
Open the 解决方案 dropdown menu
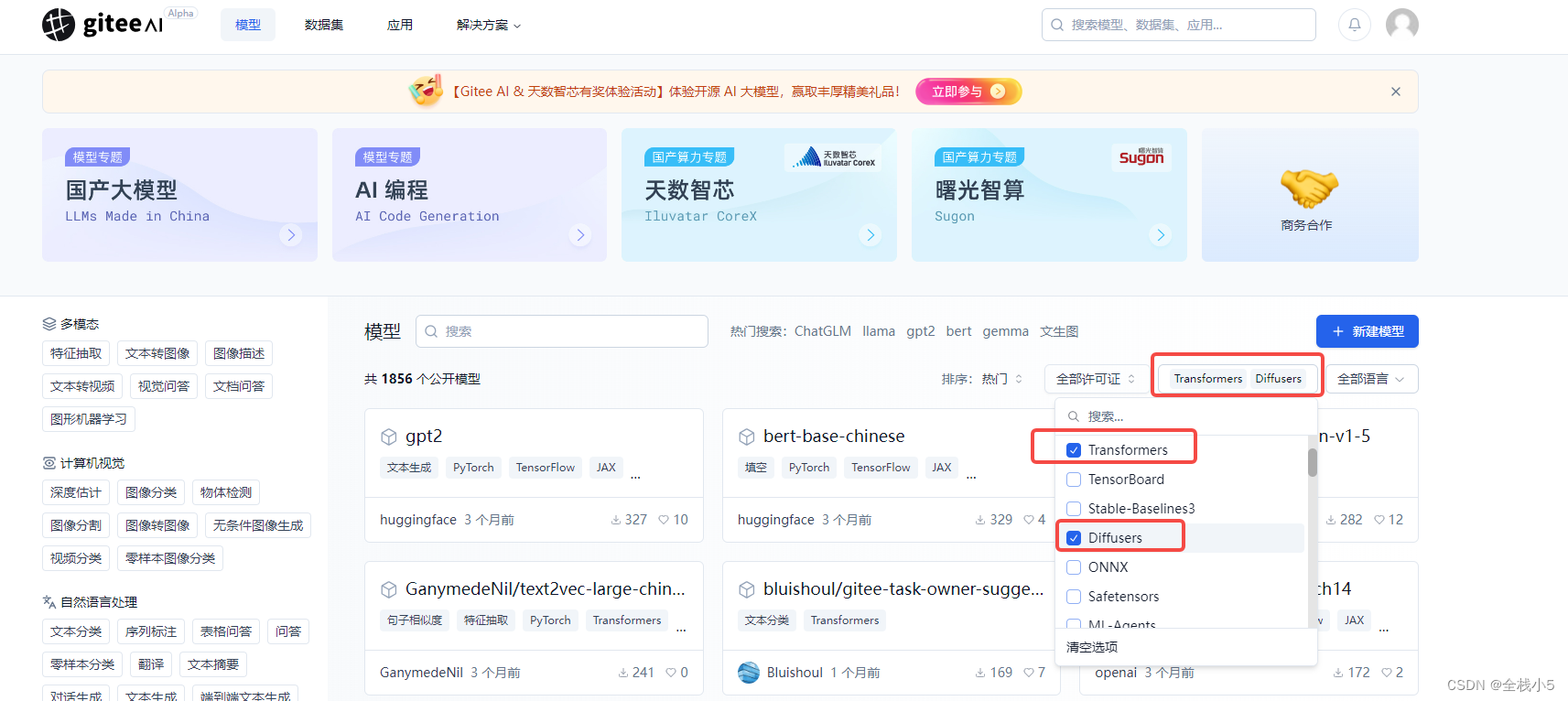[489, 25]
